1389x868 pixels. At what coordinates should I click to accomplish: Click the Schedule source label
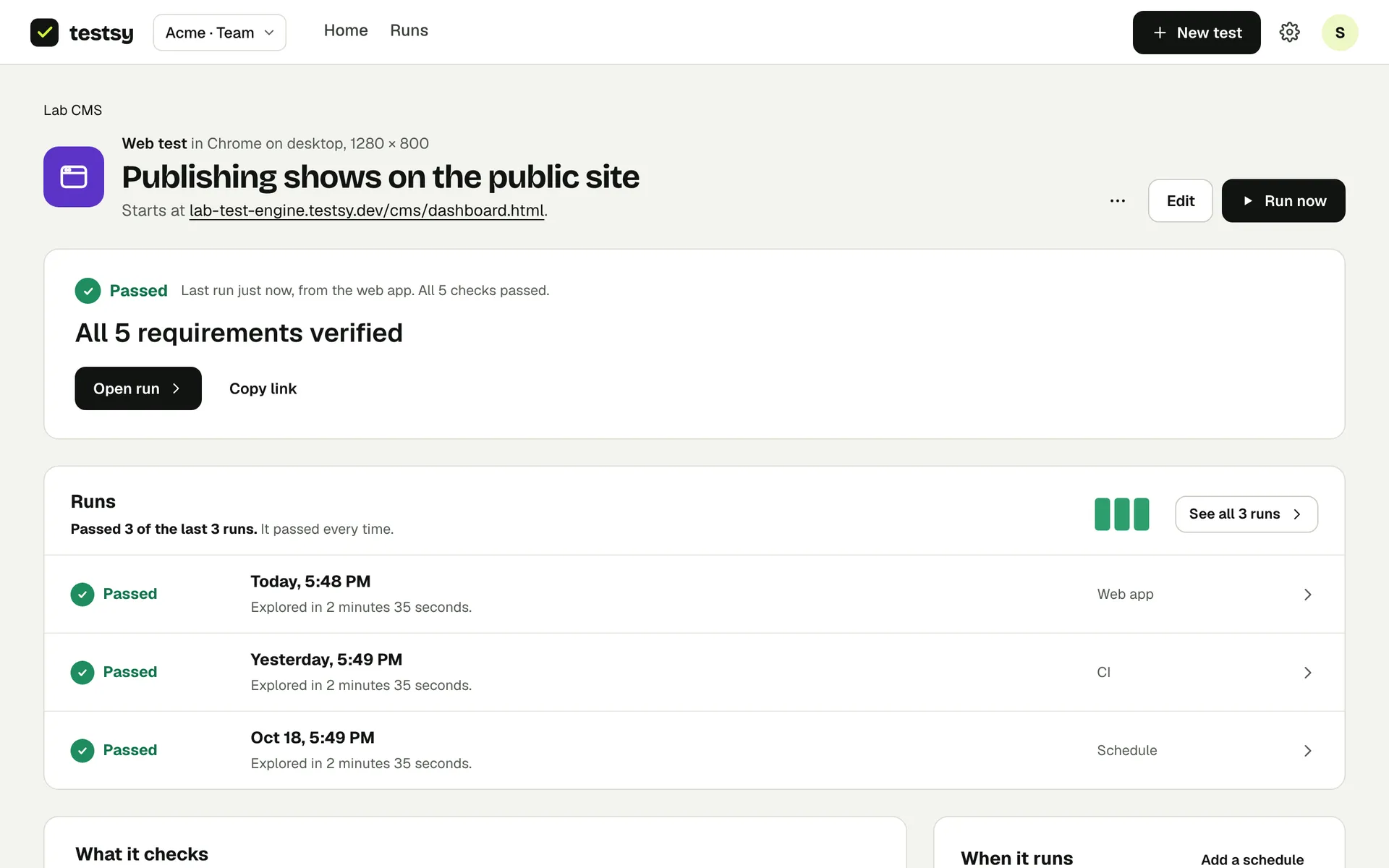click(1127, 751)
